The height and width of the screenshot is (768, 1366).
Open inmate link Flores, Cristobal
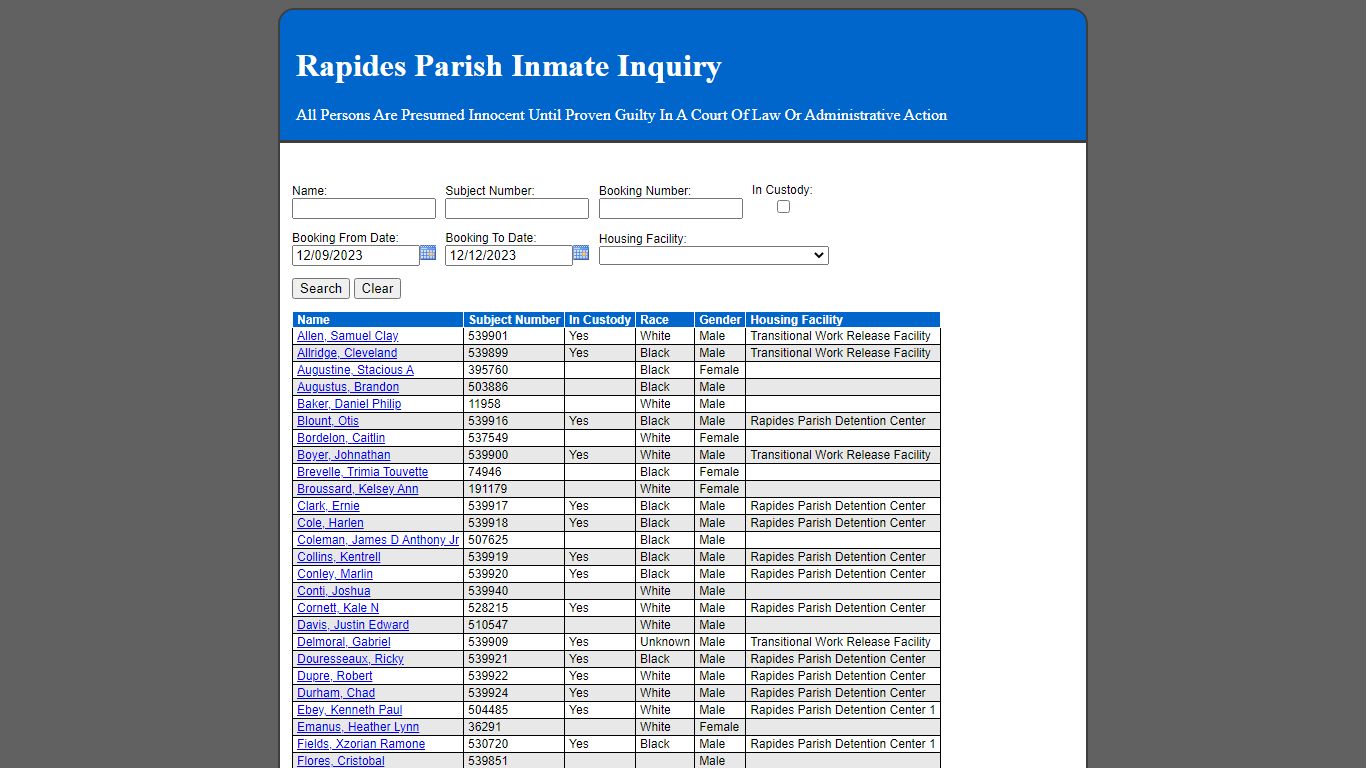[x=341, y=761]
